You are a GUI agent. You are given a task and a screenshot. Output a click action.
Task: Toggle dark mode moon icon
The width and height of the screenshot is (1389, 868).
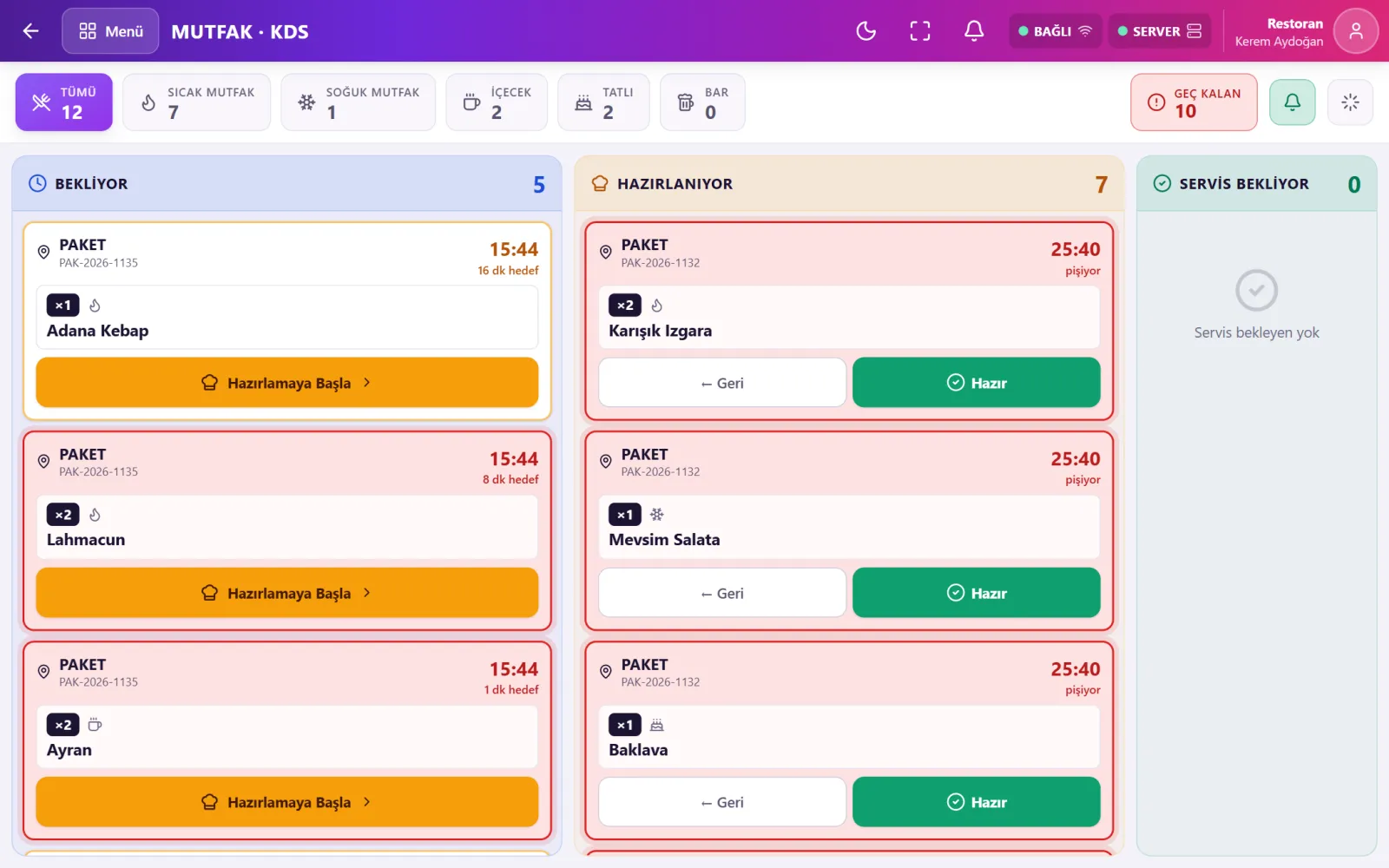click(x=866, y=31)
